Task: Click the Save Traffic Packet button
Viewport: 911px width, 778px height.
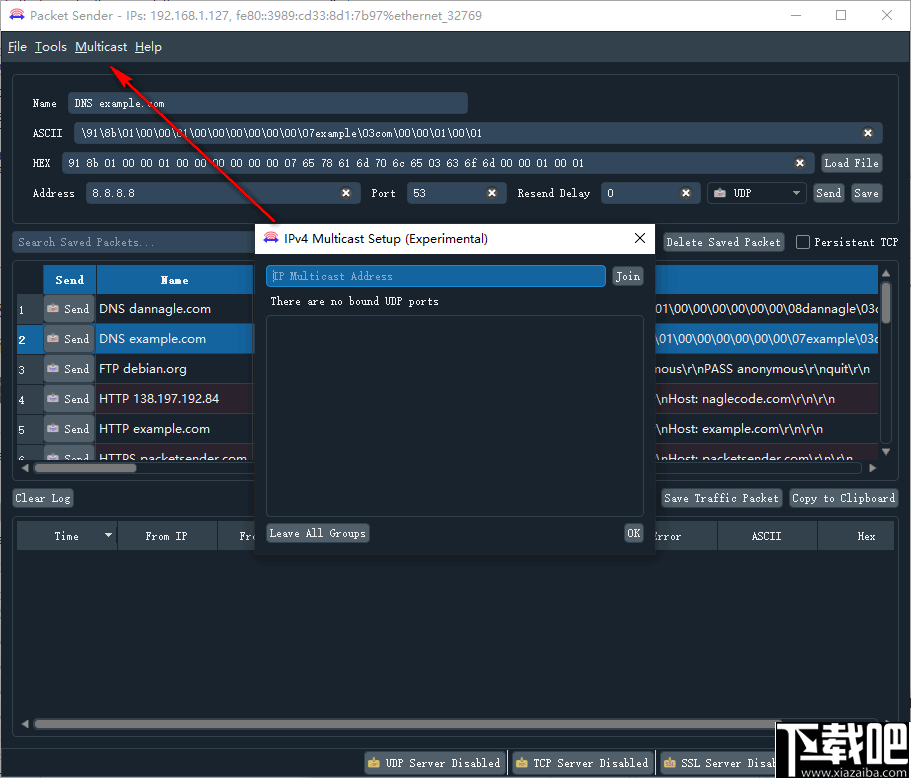Action: pyautogui.click(x=721, y=497)
